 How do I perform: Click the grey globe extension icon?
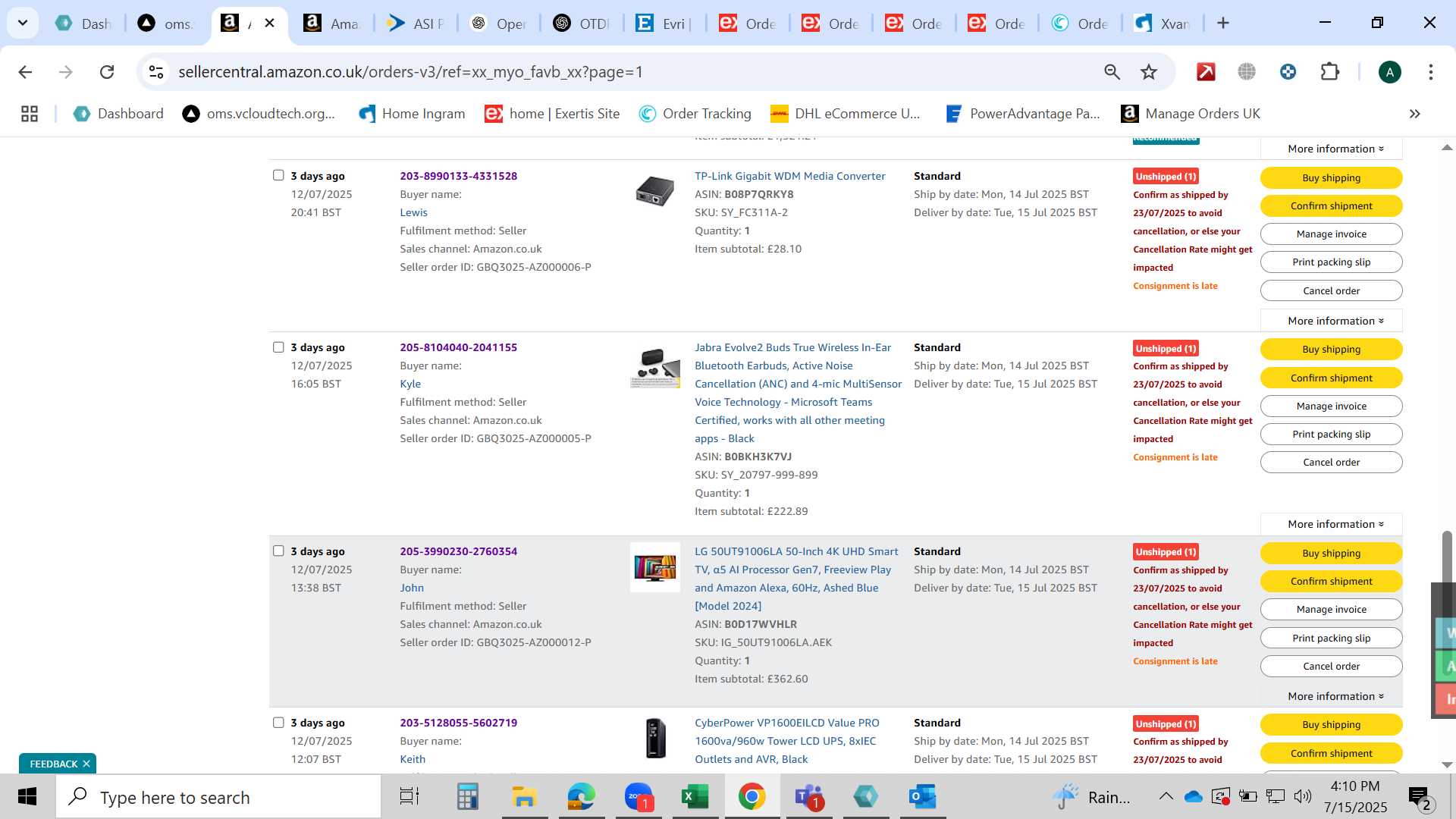[x=1247, y=72]
